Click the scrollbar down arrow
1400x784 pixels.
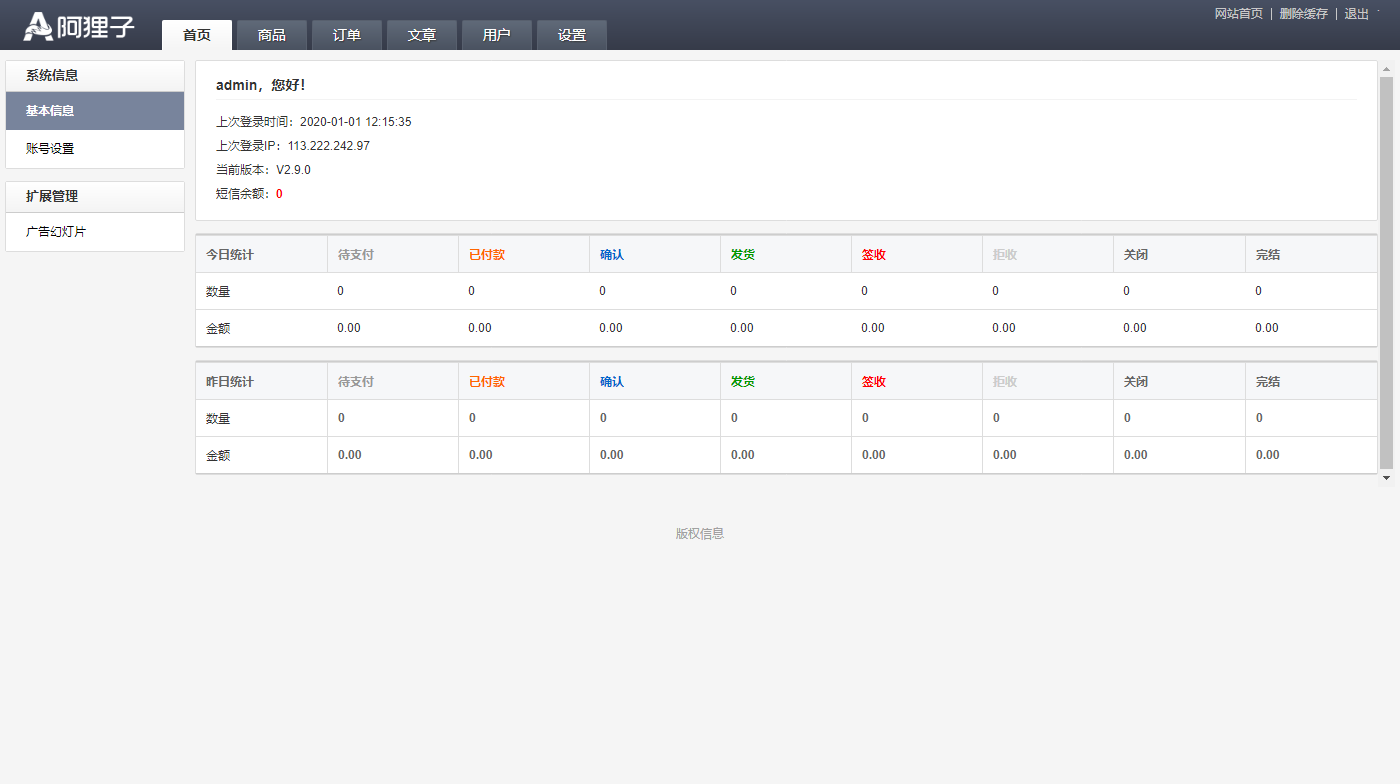[1386, 478]
